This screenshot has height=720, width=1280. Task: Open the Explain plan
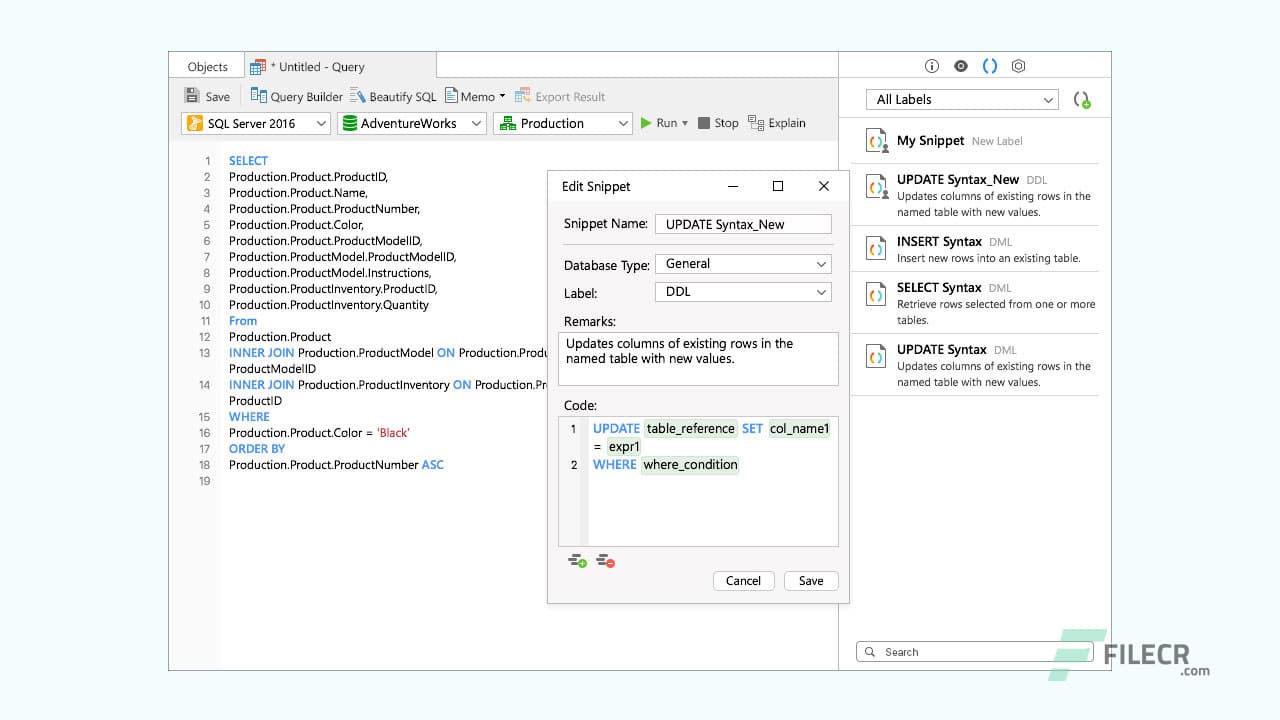(x=777, y=123)
